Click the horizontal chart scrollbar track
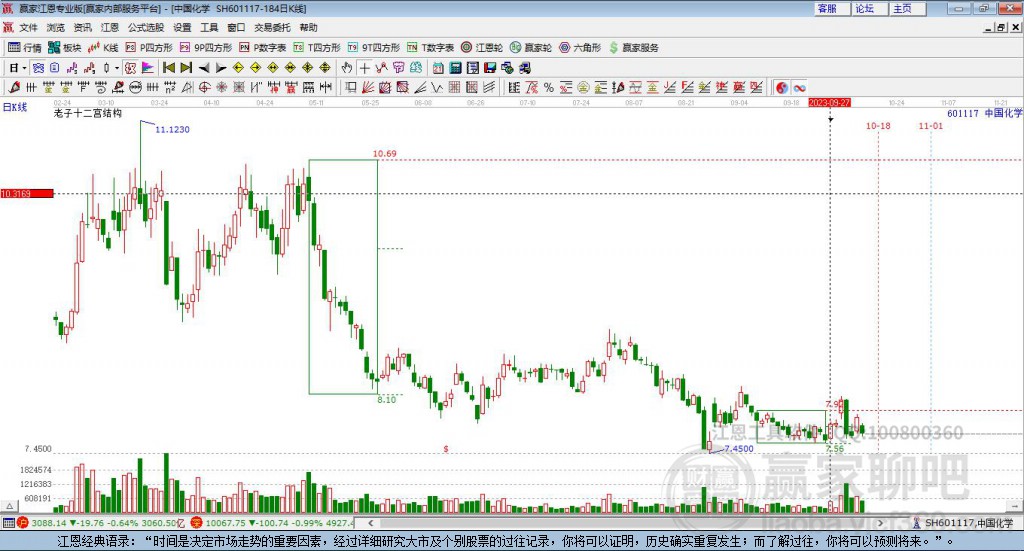 tap(625, 523)
